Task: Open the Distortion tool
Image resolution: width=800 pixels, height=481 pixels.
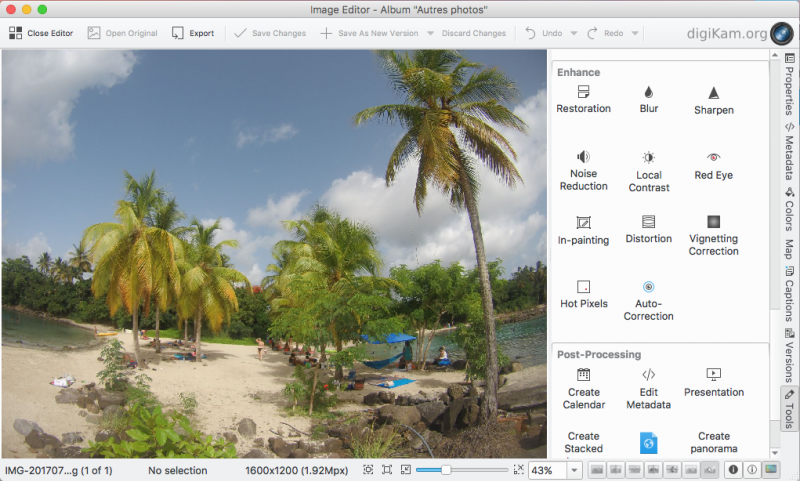Action: tap(648, 230)
